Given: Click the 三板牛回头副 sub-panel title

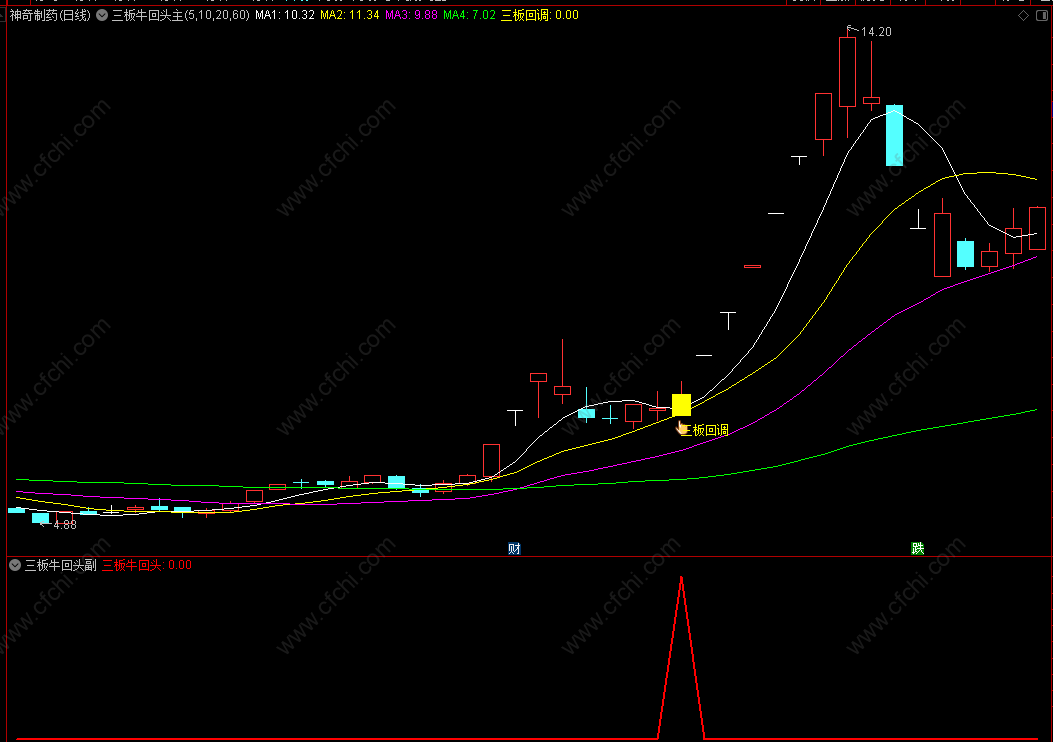Looking at the screenshot, I should tap(61, 565).
